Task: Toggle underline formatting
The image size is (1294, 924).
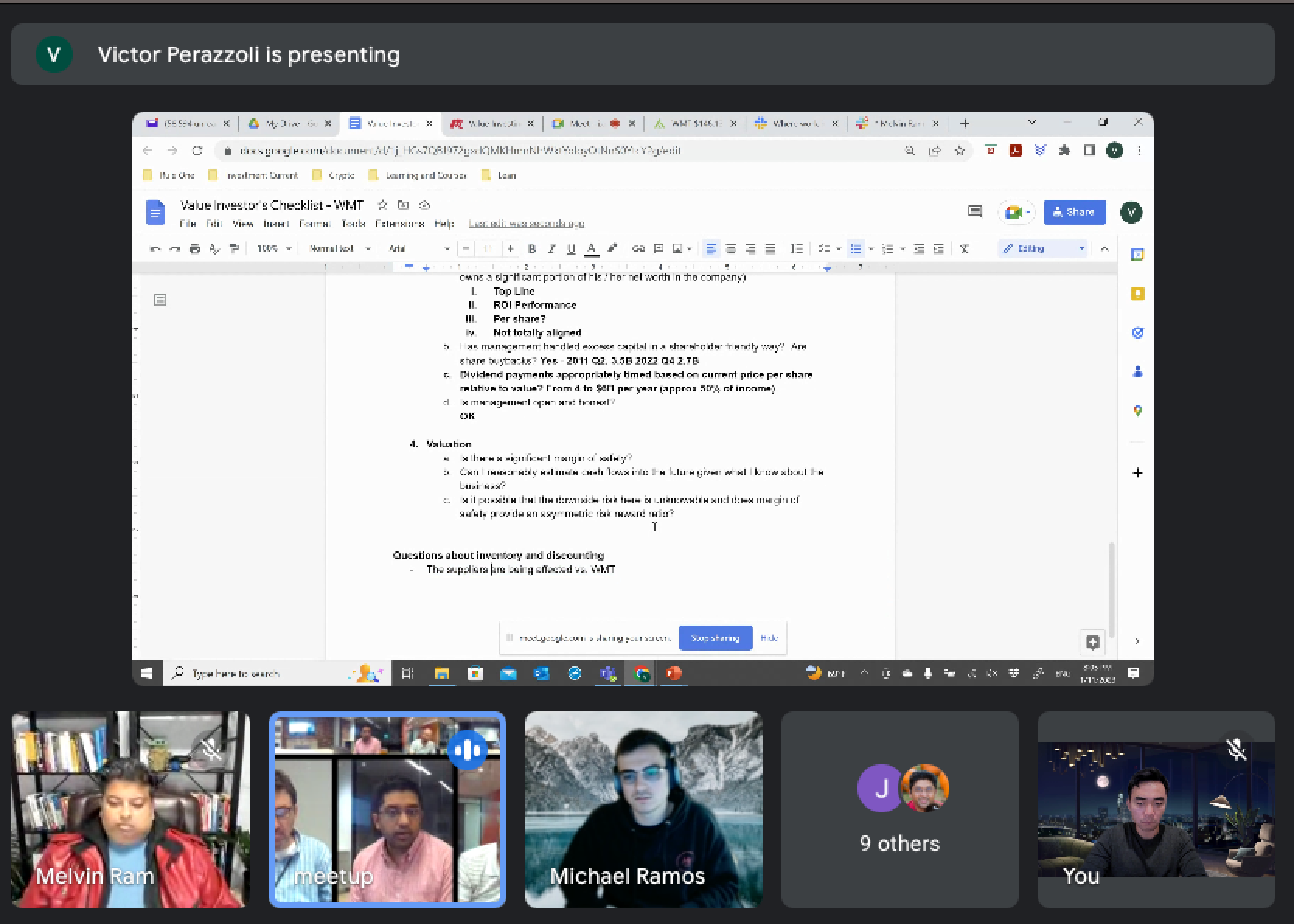Action: [x=571, y=248]
